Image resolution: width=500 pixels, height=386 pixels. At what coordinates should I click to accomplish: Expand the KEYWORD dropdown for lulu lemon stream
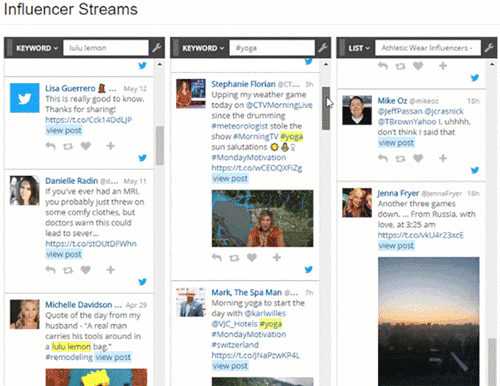click(37, 48)
